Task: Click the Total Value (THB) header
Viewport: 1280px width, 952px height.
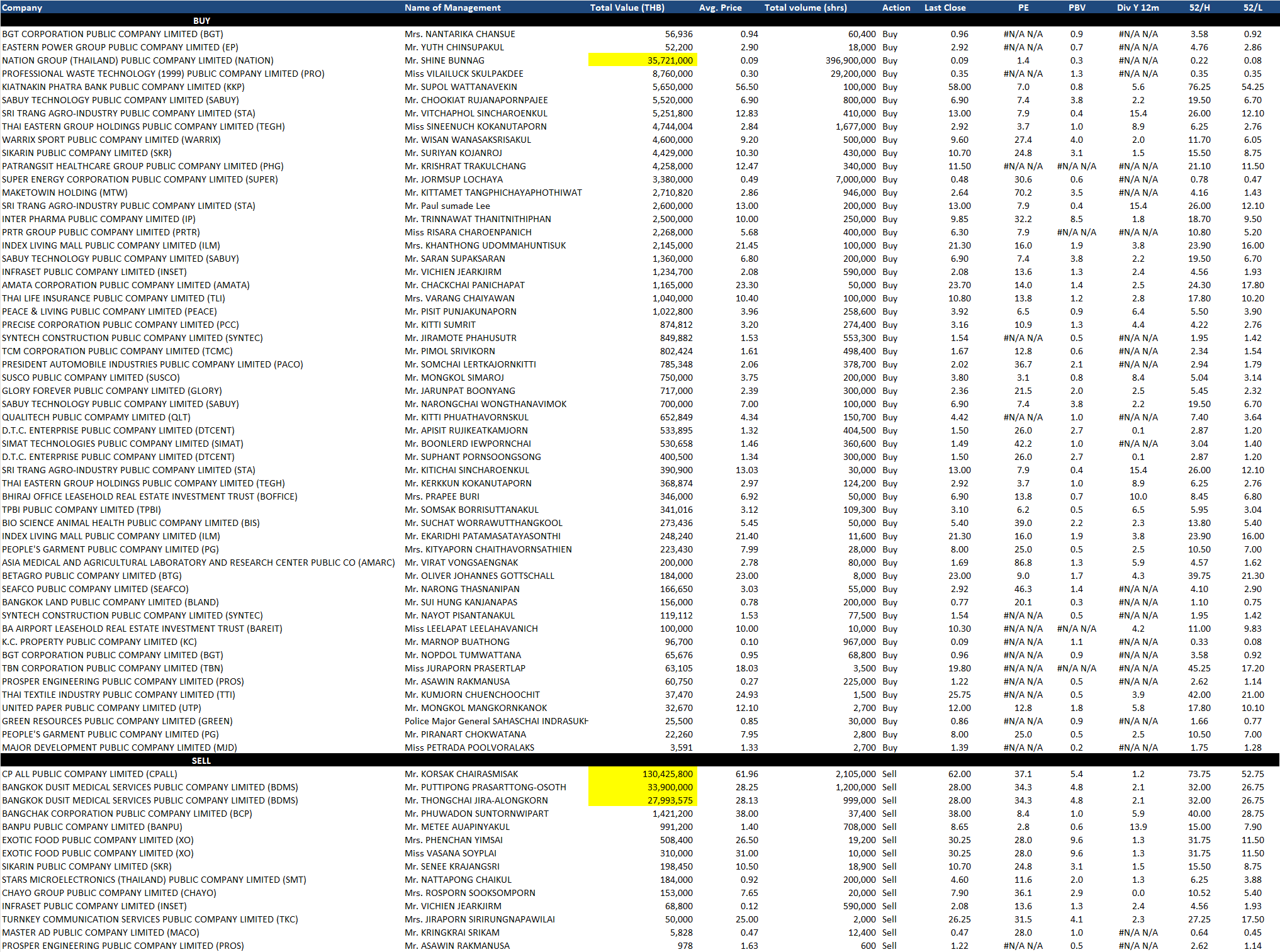Action: 627,8
